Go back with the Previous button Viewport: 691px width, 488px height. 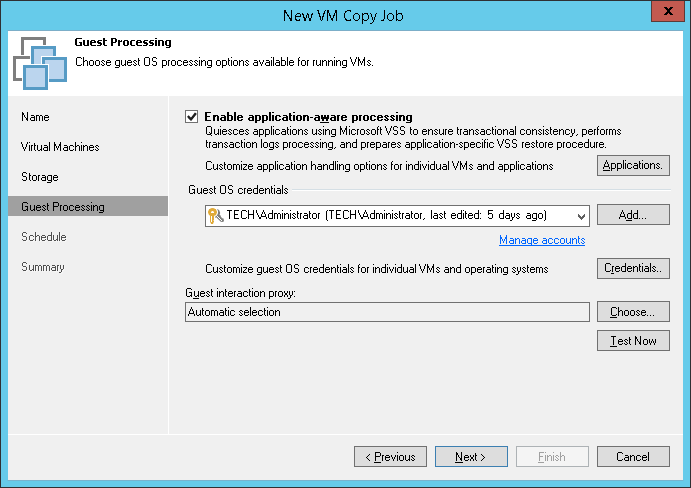[x=390, y=457]
